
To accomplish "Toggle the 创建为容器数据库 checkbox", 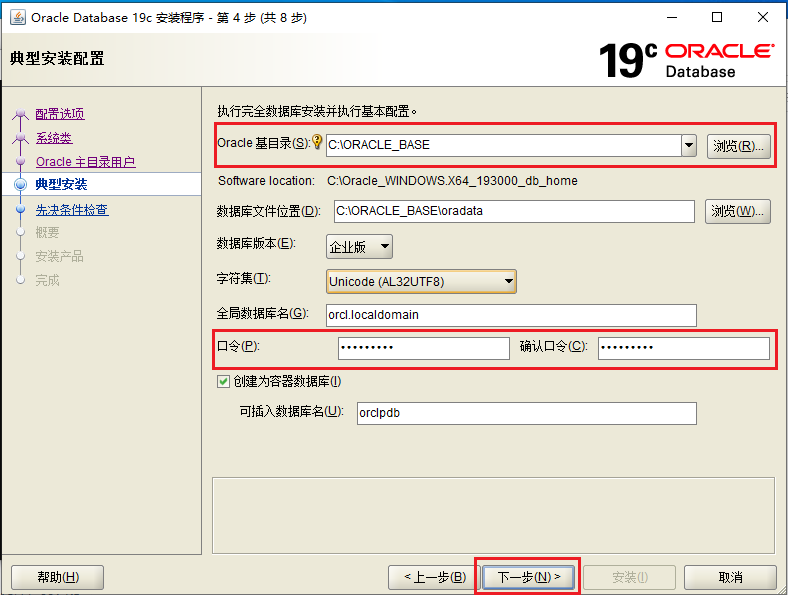I will pos(224,382).
